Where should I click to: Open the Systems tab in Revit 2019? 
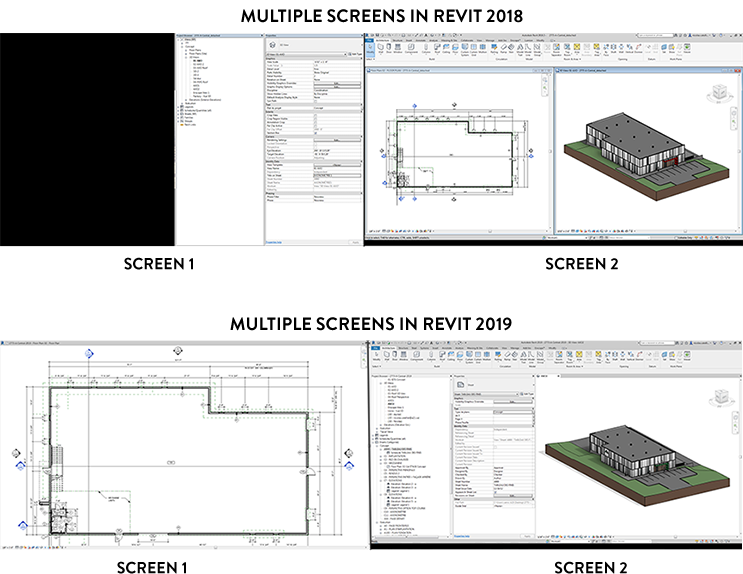(x=425, y=348)
